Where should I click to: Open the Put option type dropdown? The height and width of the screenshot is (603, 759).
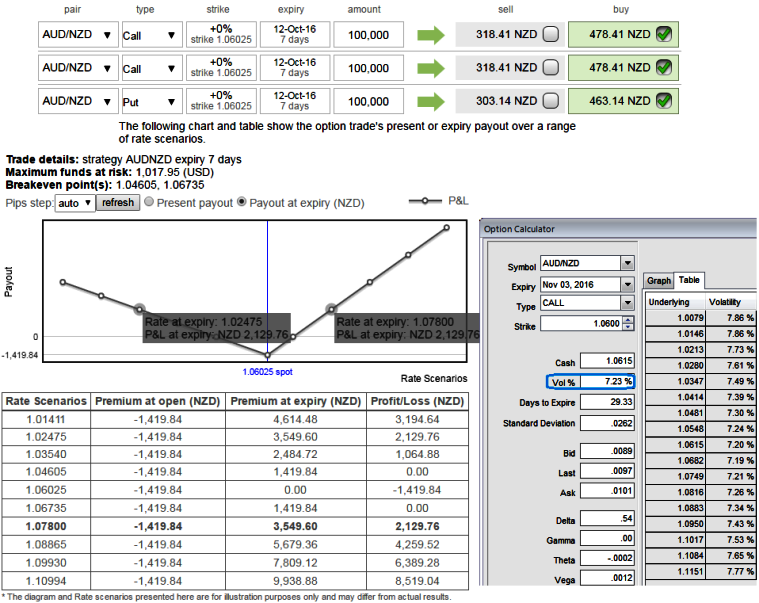(x=172, y=101)
